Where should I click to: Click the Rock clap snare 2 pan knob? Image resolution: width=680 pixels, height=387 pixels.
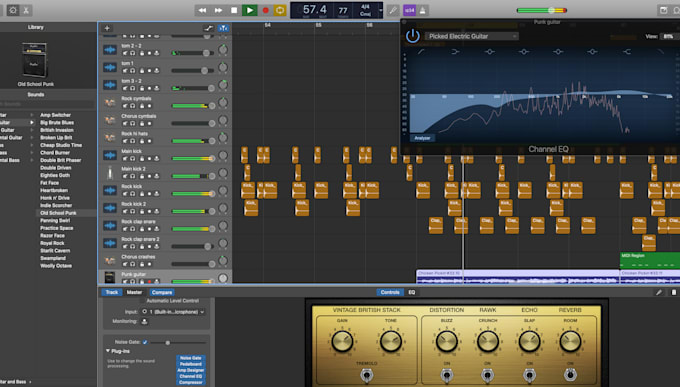point(223,243)
